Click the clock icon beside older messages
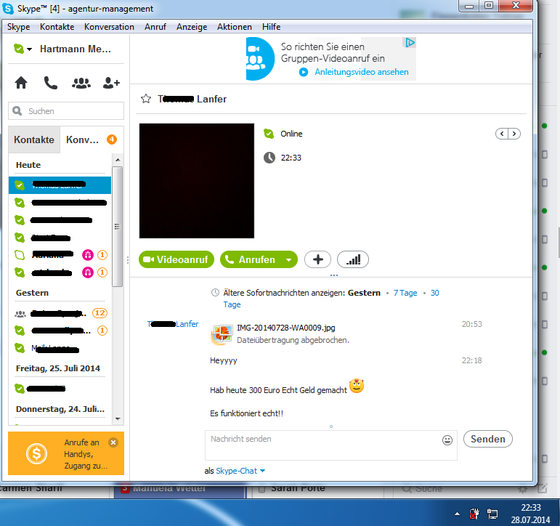560x526 pixels. pos(215,293)
